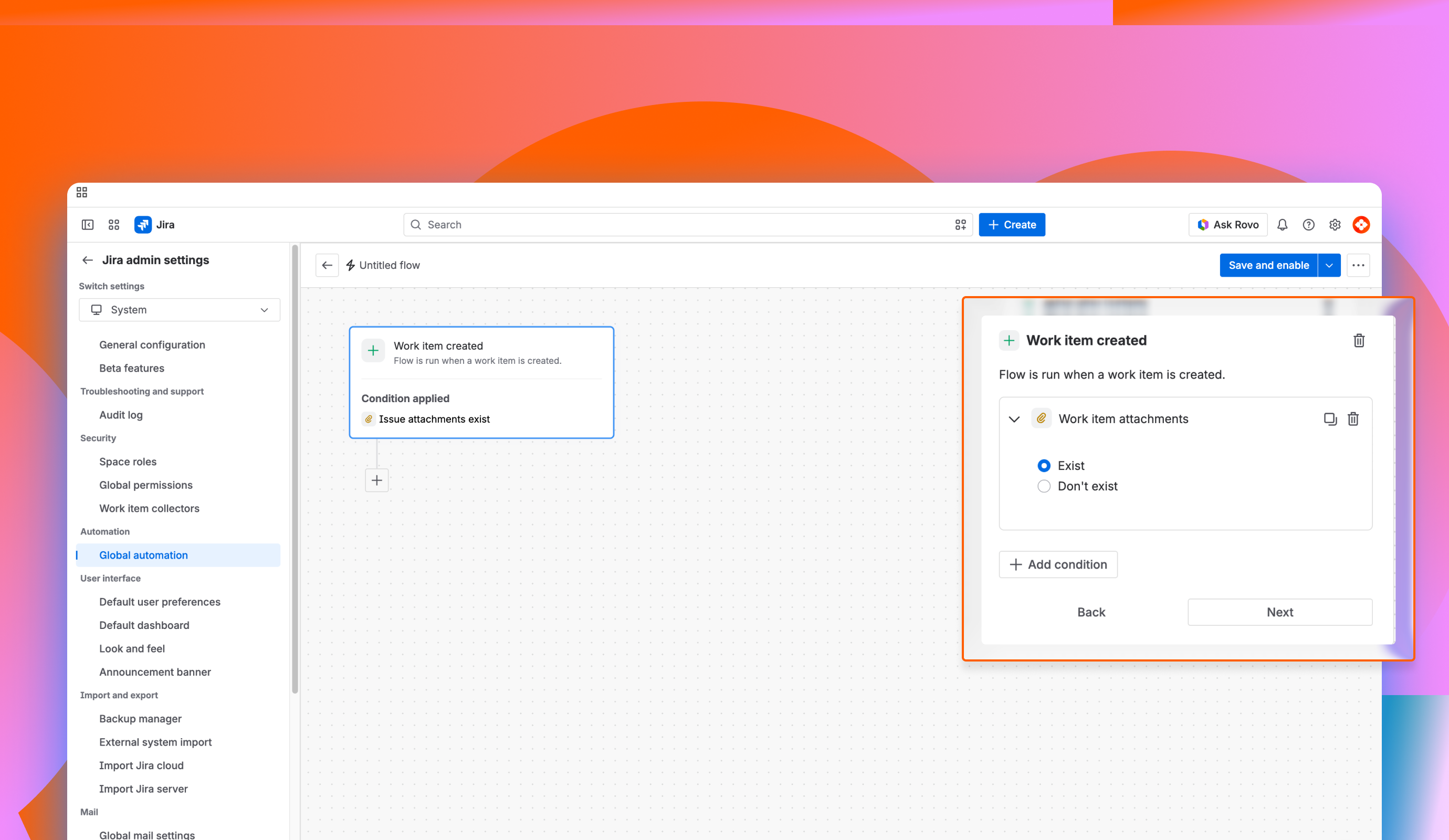Screen dimensions: 1449x840
Task: Open Import Jira cloud
Action: 141,765
